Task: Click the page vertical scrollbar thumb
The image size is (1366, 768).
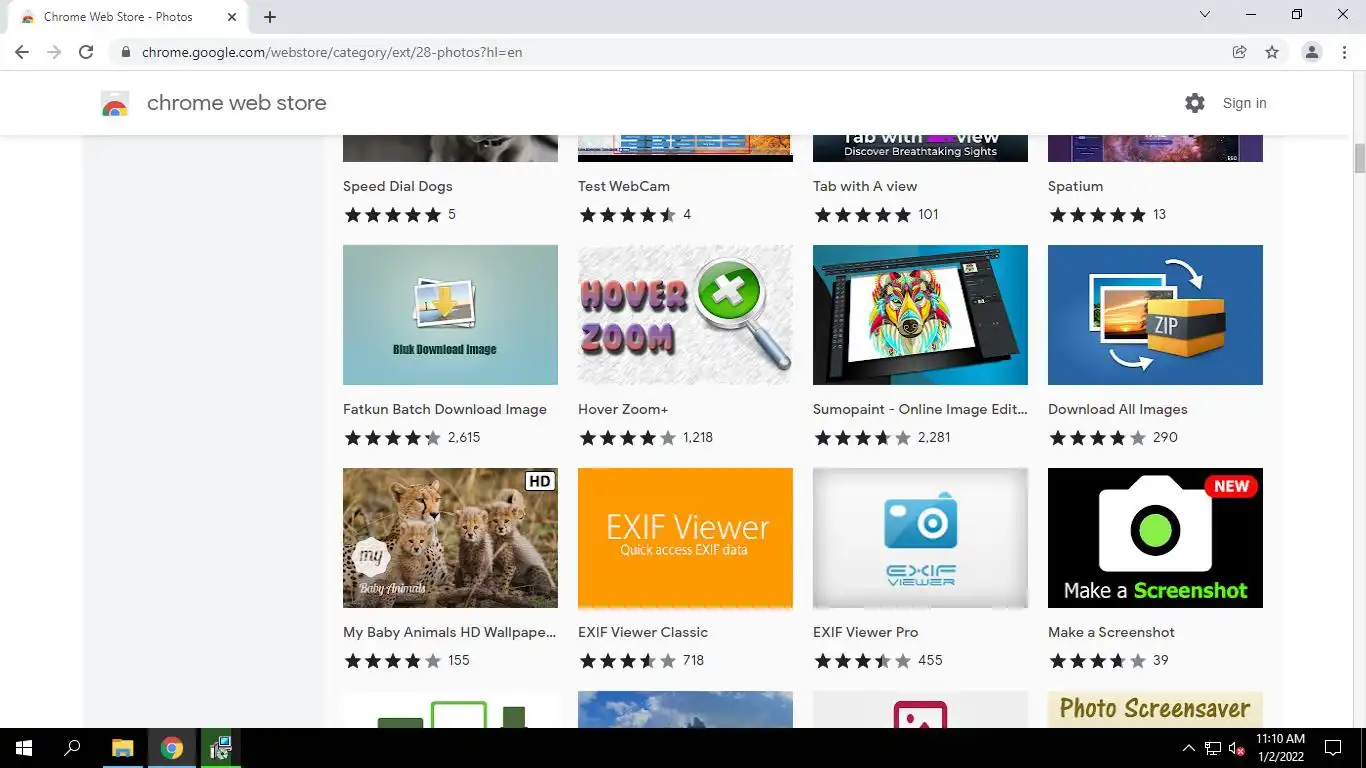Action: click(x=1359, y=158)
